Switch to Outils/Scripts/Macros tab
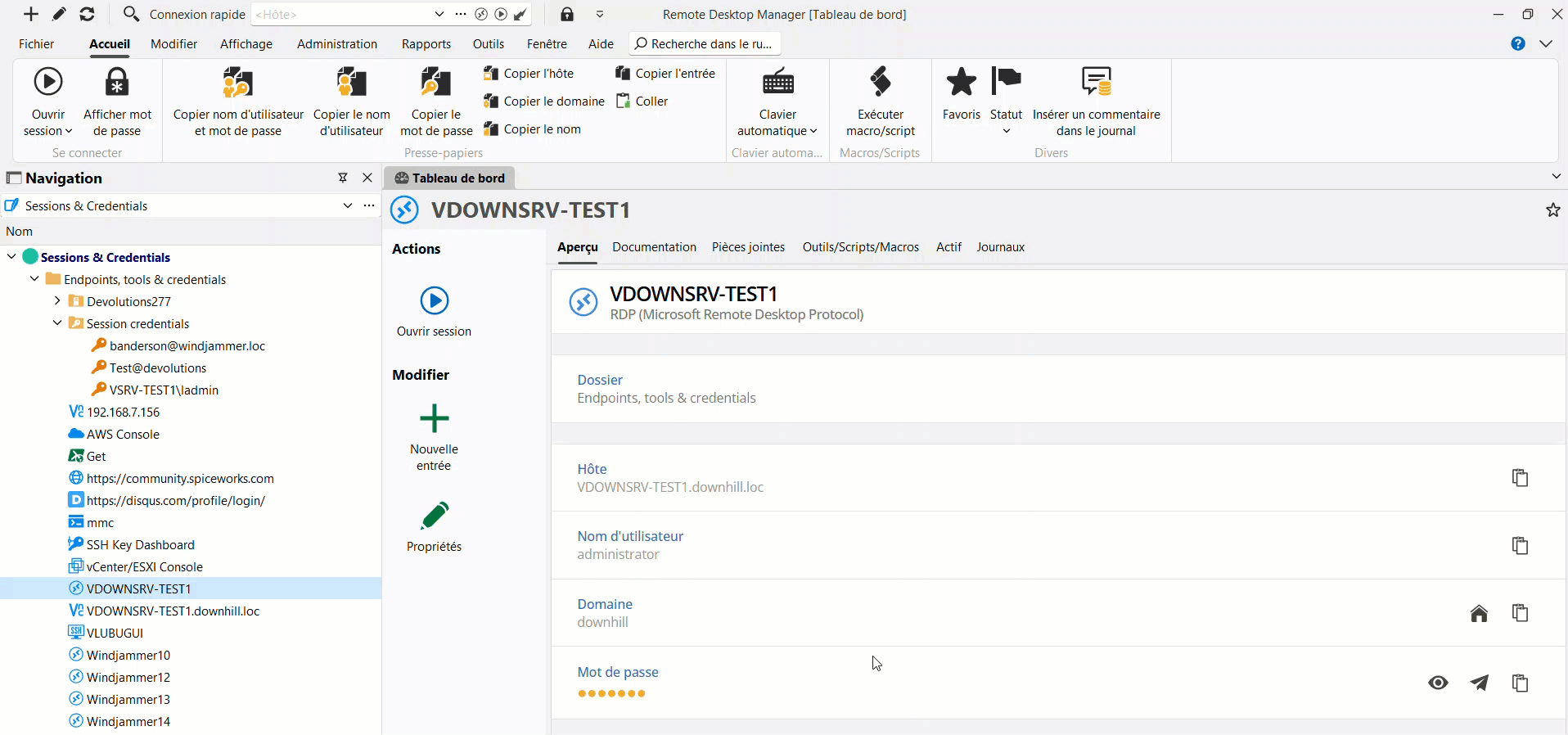Image resolution: width=1568 pixels, height=735 pixels. (x=860, y=247)
